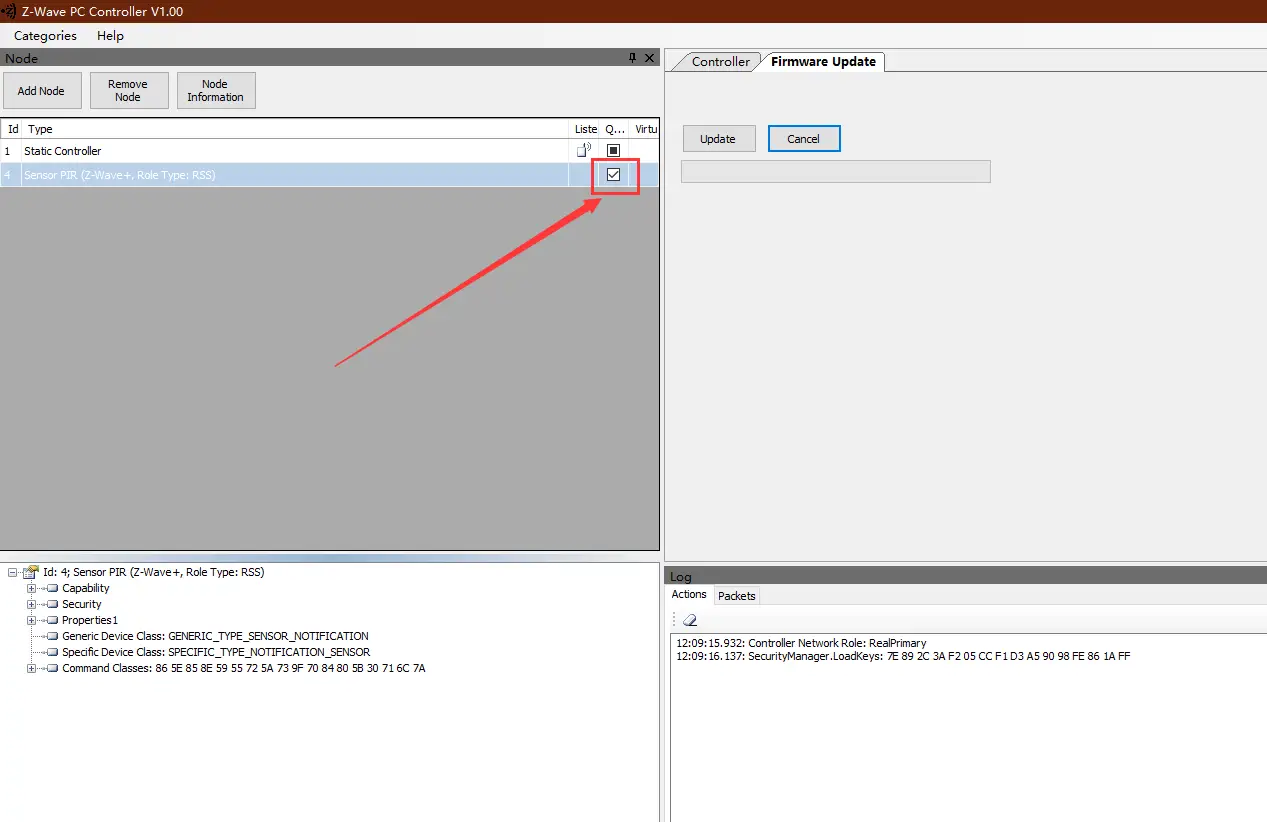This screenshot has width=1267, height=822.
Task: Click the Add Node button
Action: click(x=41, y=91)
